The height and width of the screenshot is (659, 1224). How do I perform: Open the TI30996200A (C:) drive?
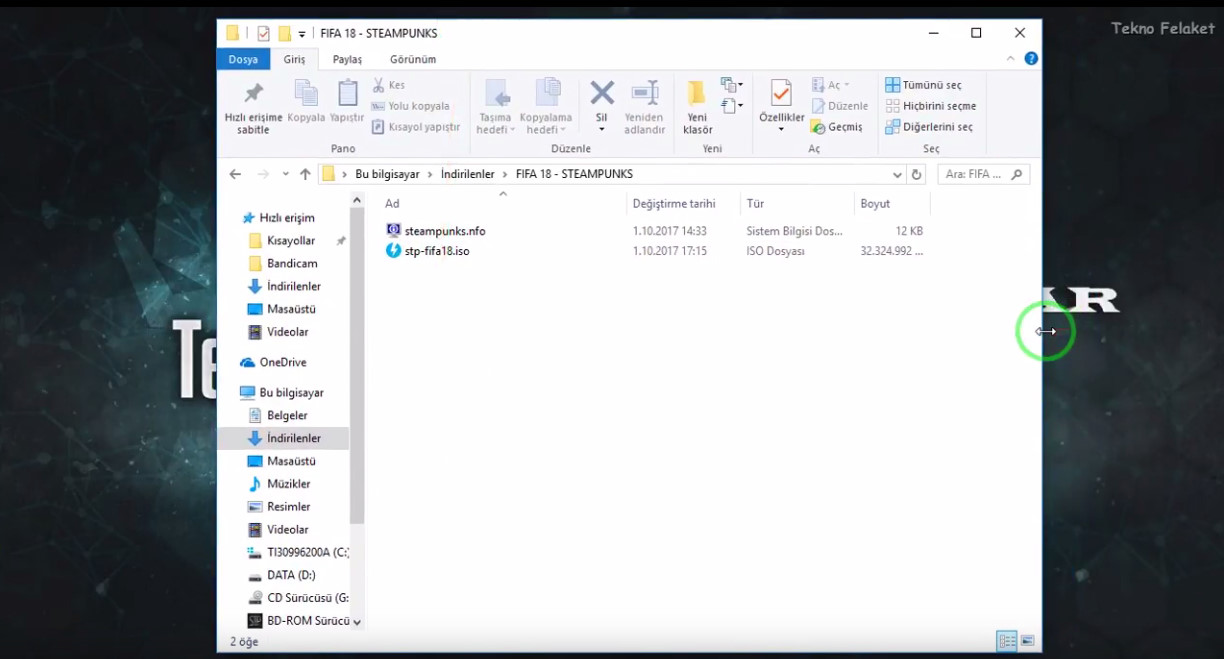[297, 552]
